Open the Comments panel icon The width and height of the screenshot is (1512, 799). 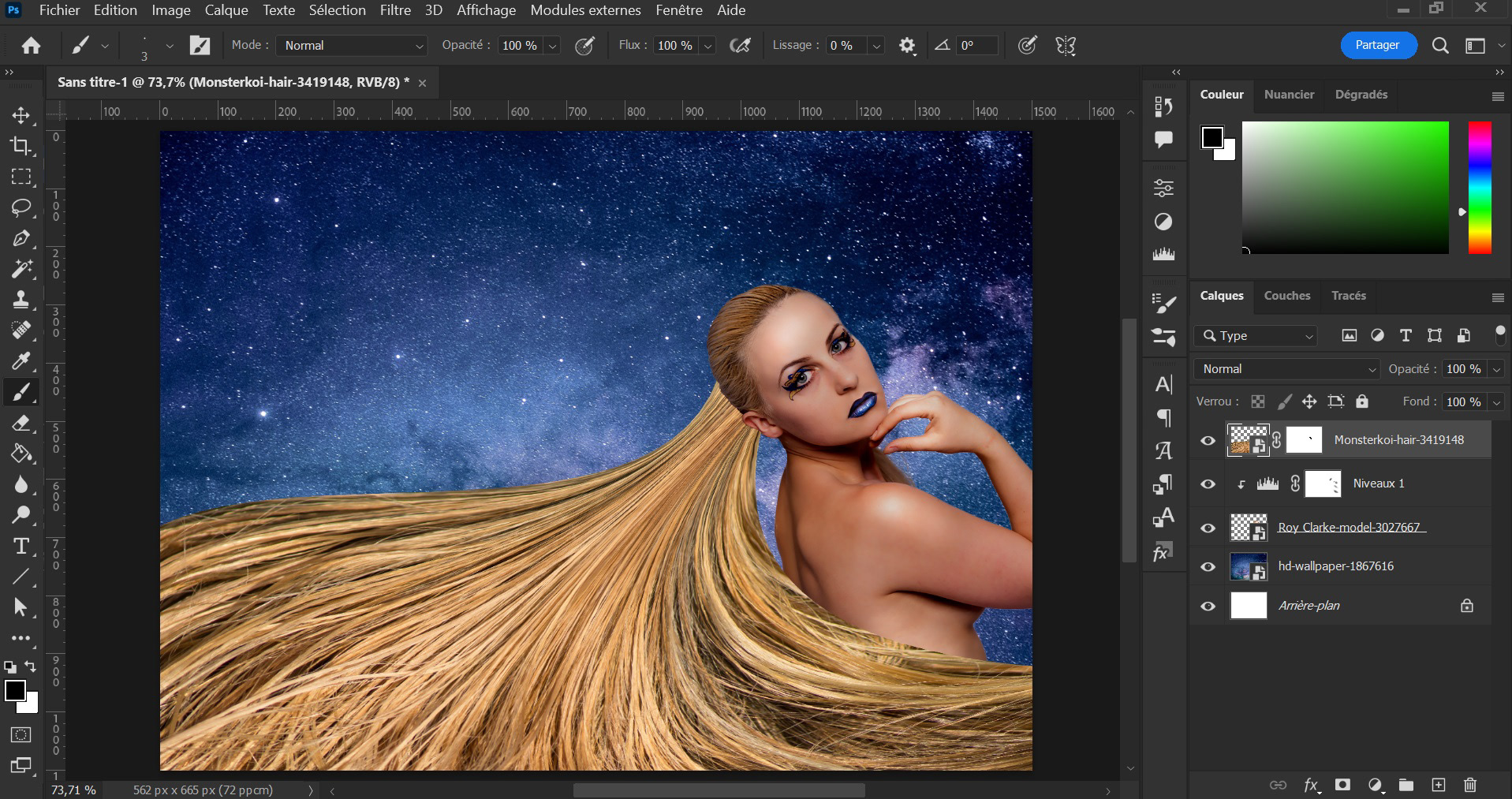point(1163,140)
